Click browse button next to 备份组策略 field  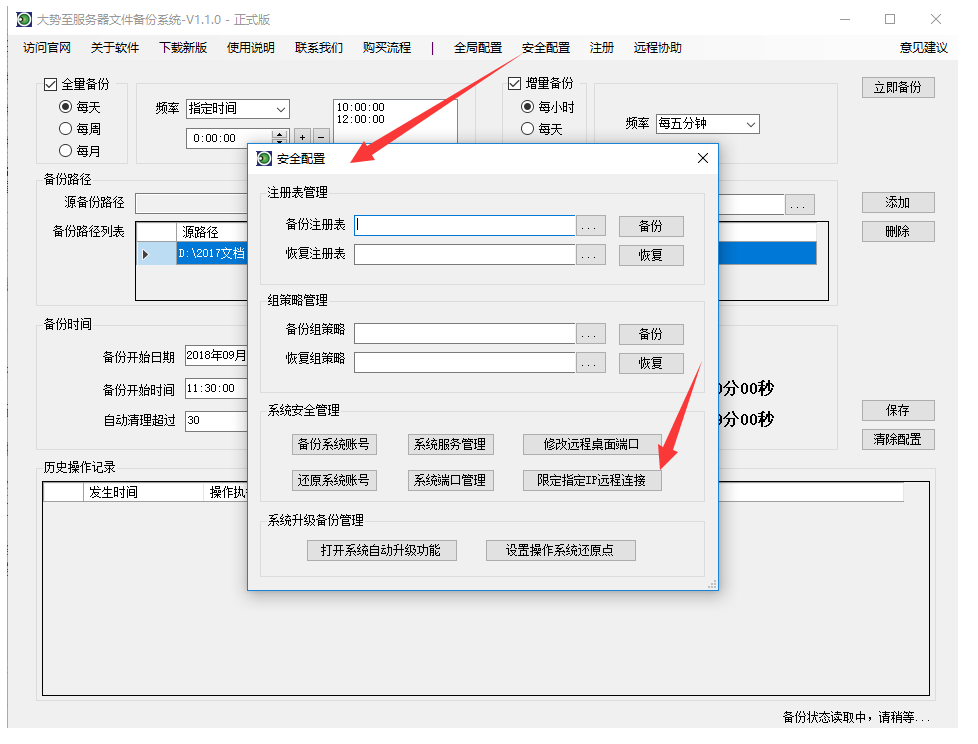[591, 334]
